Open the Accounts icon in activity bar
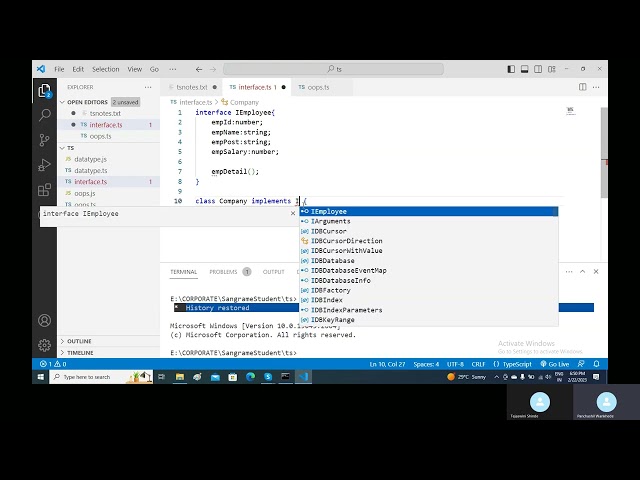 click(x=44, y=320)
